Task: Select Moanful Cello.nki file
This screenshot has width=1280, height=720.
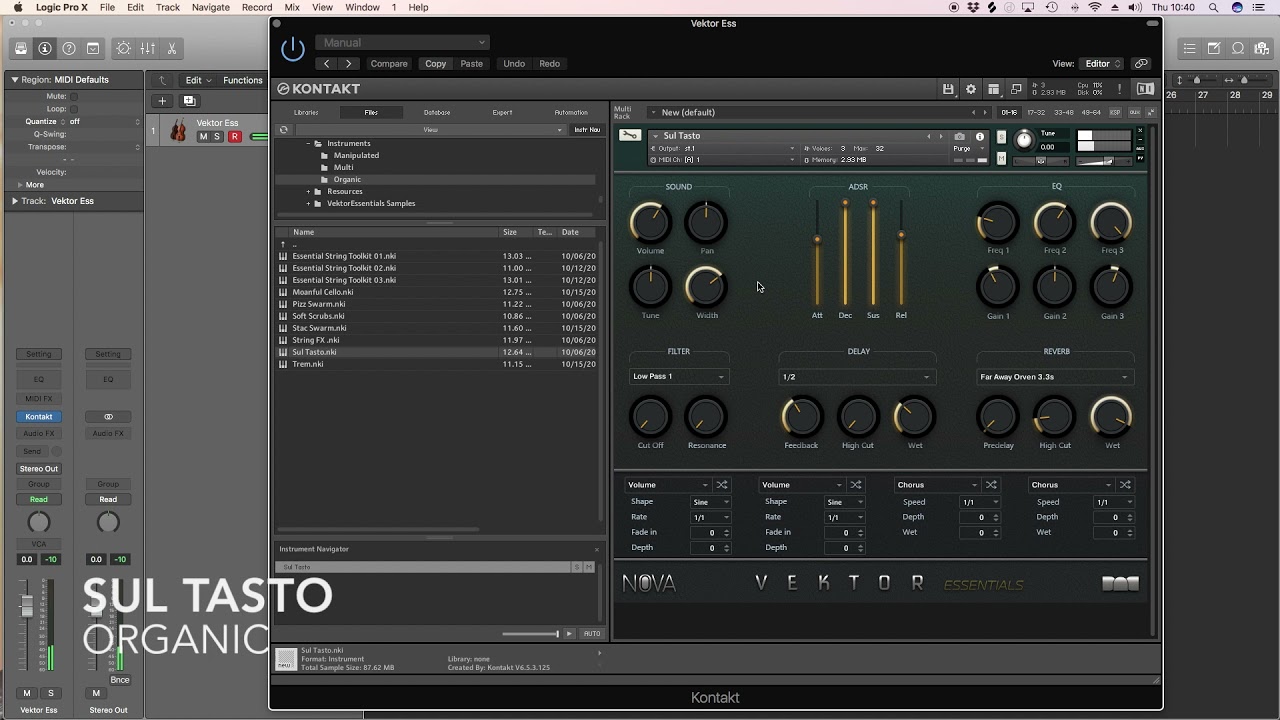Action: (323, 292)
